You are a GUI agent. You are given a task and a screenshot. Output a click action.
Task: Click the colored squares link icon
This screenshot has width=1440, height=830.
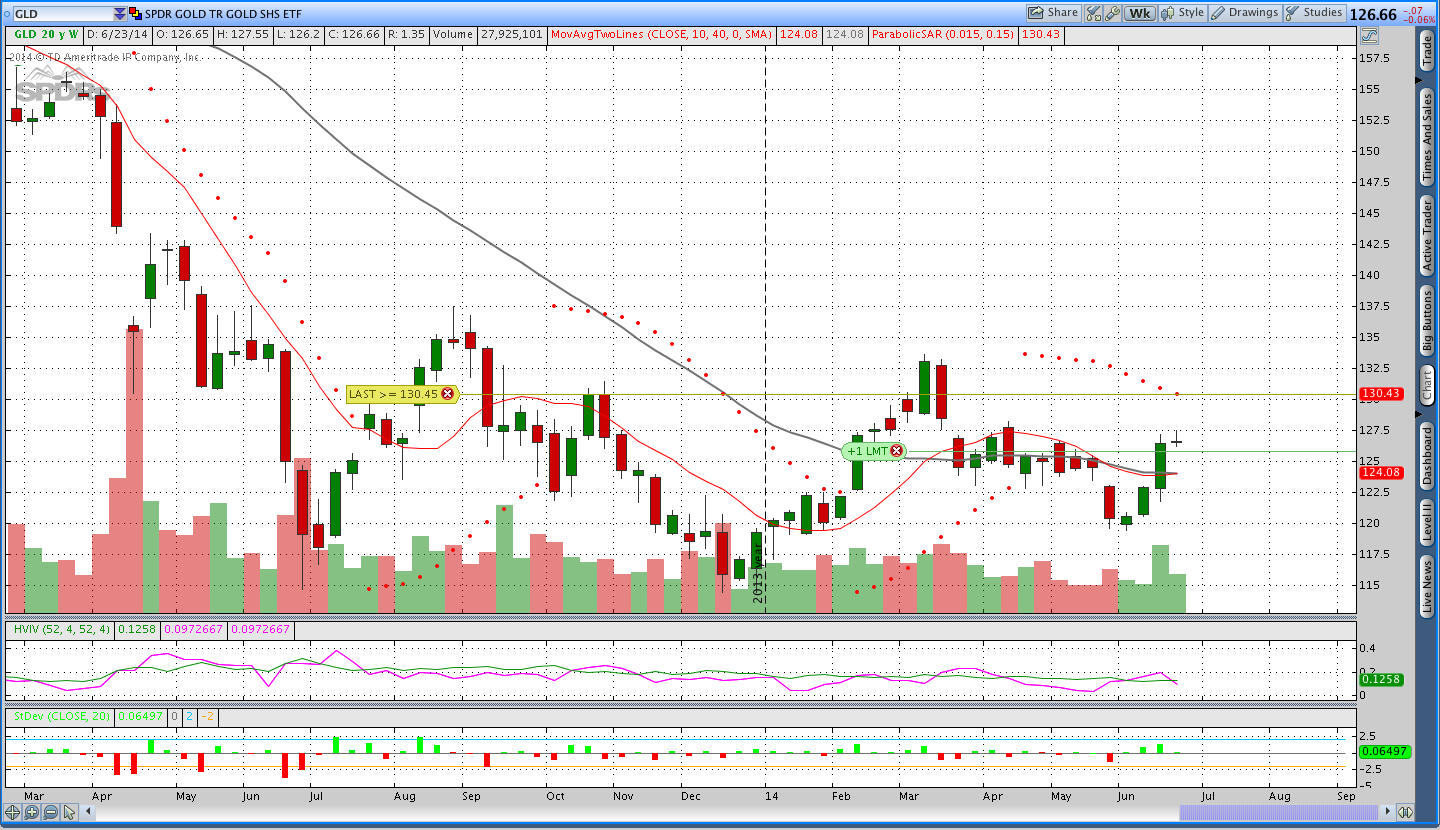(135, 14)
